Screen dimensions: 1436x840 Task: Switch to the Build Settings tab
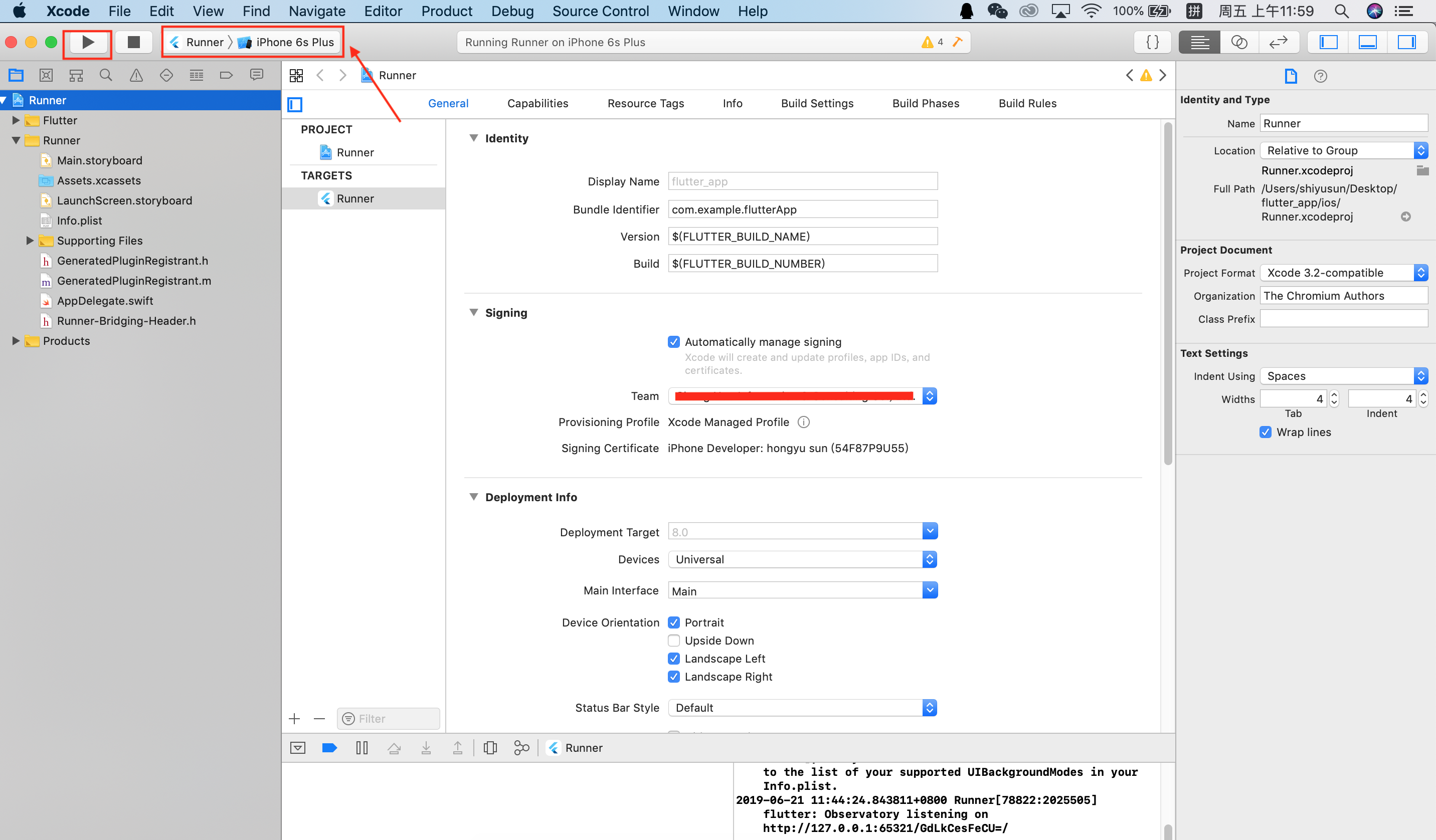[817, 103]
